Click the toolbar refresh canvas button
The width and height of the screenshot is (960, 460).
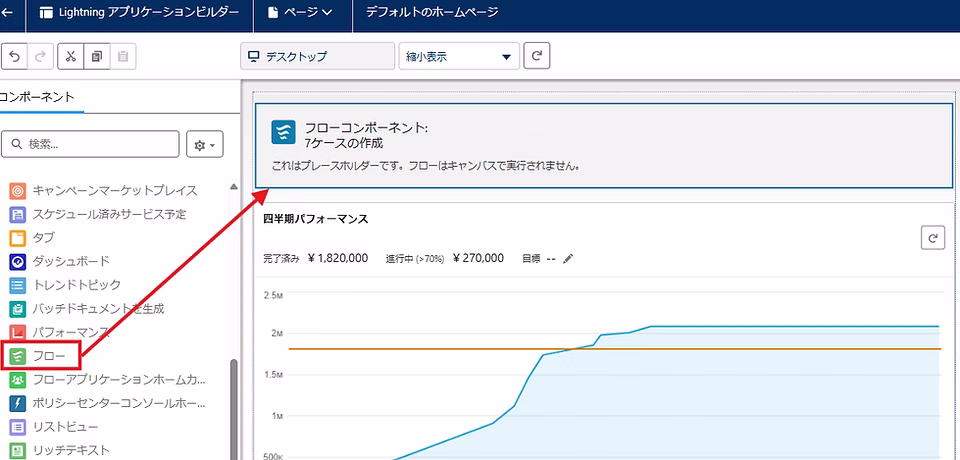(x=537, y=56)
